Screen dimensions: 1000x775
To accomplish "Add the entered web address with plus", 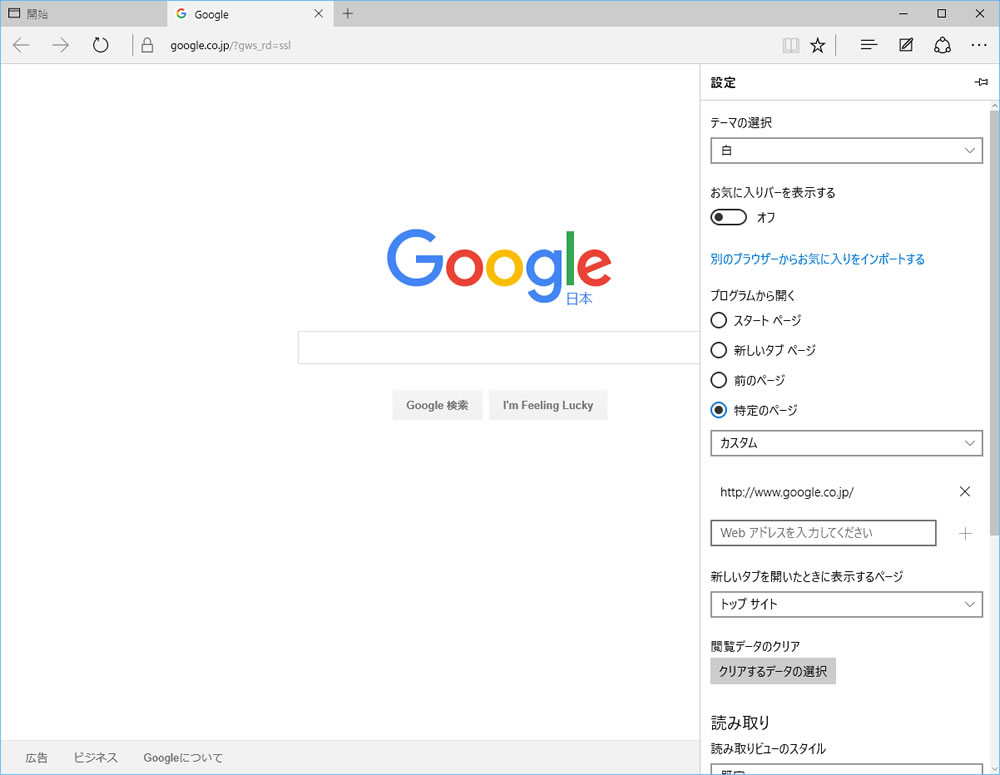I will click(x=966, y=533).
